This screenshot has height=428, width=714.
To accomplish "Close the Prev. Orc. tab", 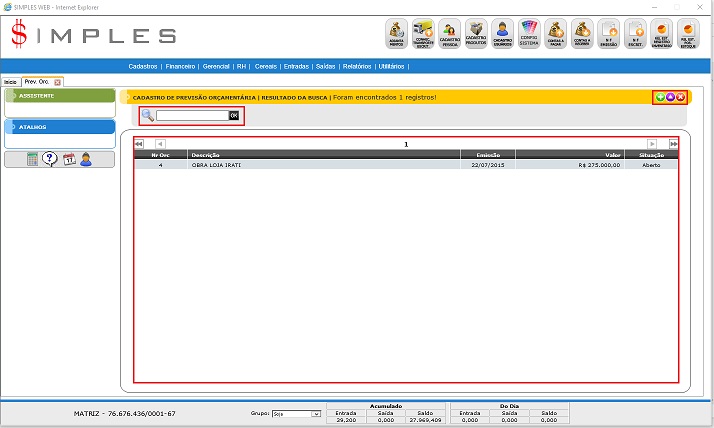I will [x=58, y=81].
